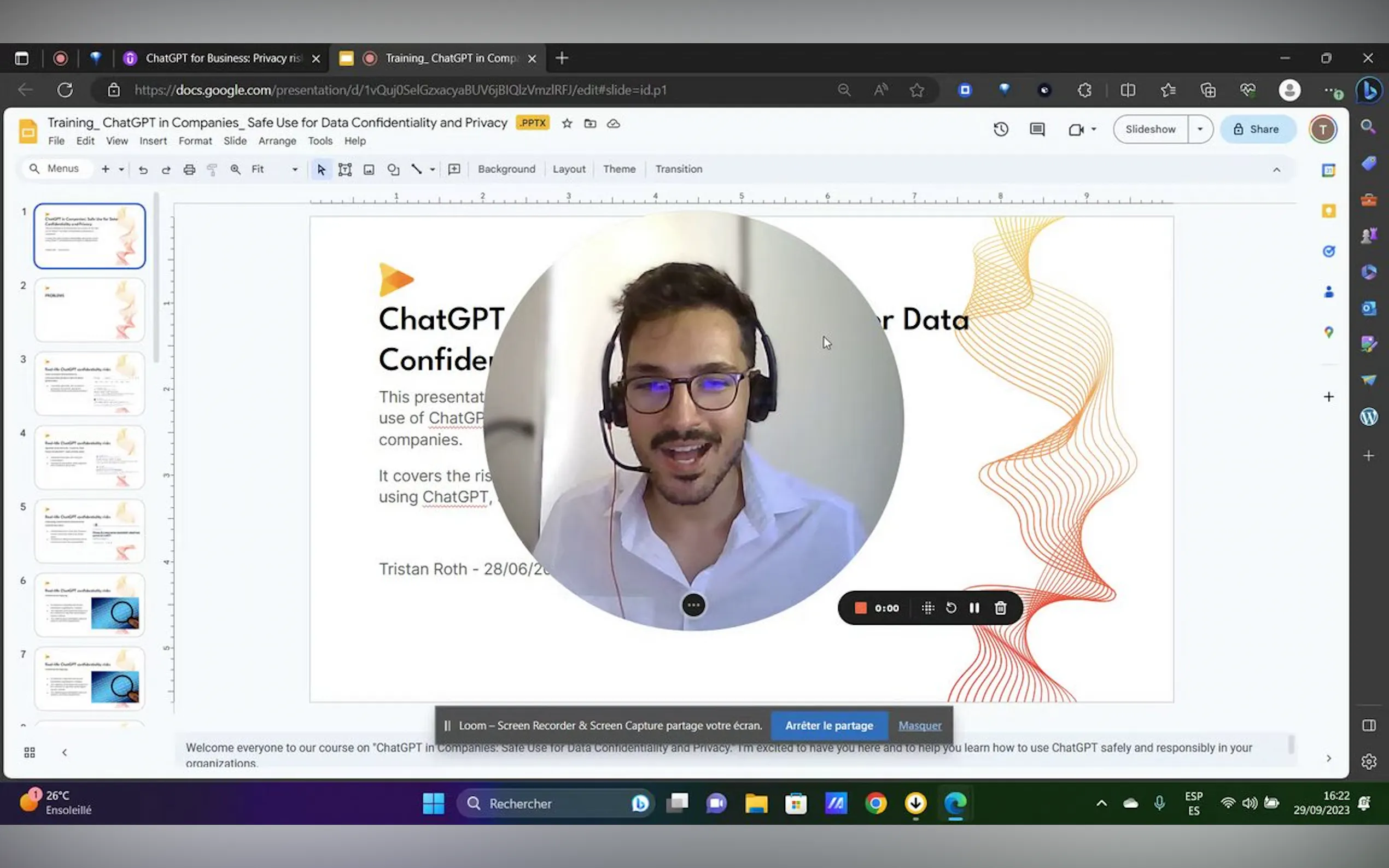Click the Windows Rechercher search box
The width and height of the screenshot is (1389, 868).
coord(555,803)
